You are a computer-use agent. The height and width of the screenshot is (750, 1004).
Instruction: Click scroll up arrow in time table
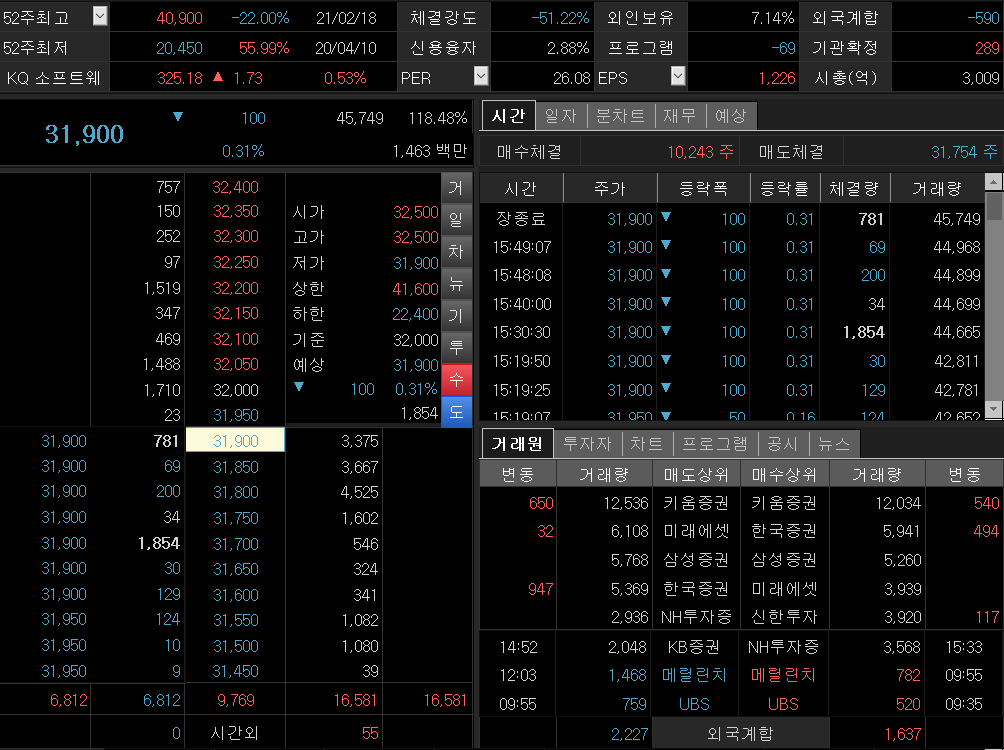coord(994,183)
